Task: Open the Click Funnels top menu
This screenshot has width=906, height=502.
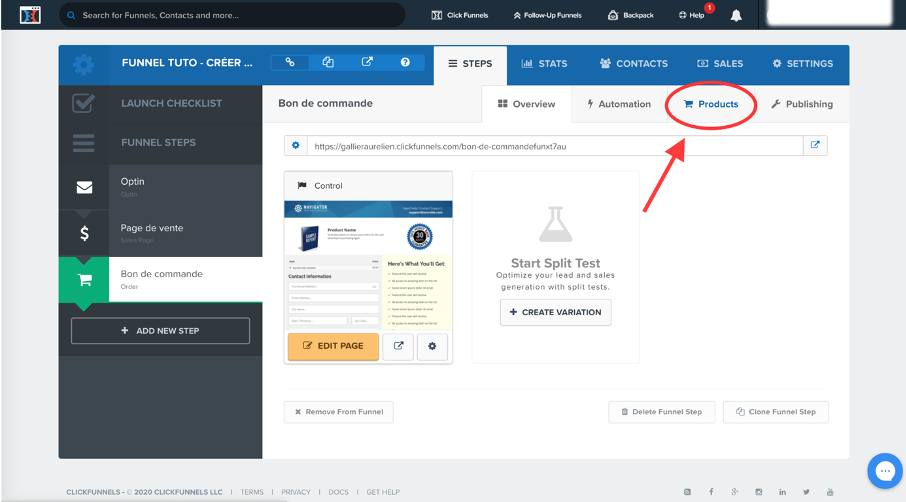Action: point(460,15)
